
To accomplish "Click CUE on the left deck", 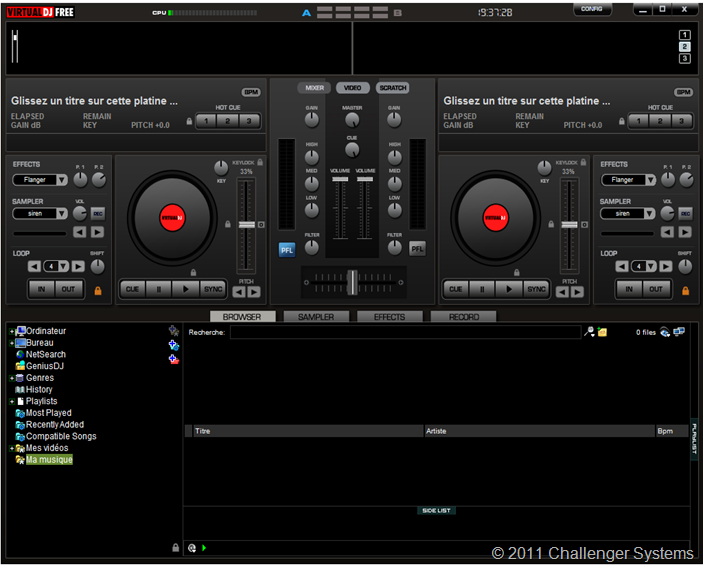I will (132, 289).
